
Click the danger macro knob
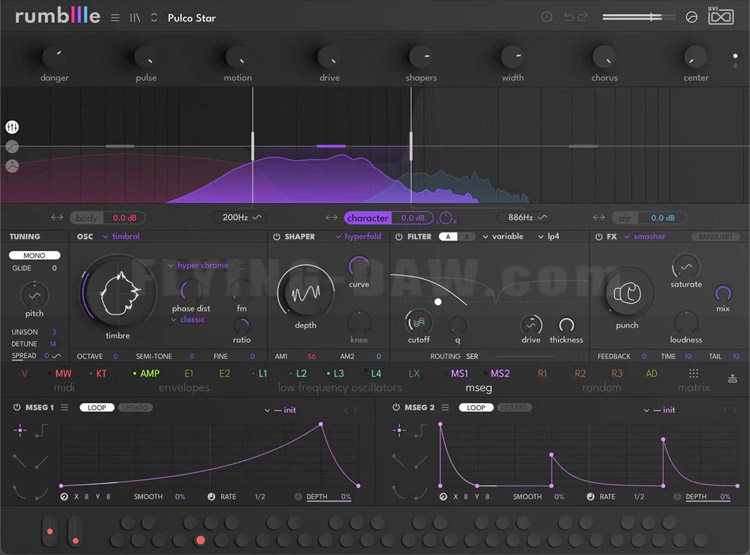(54, 57)
